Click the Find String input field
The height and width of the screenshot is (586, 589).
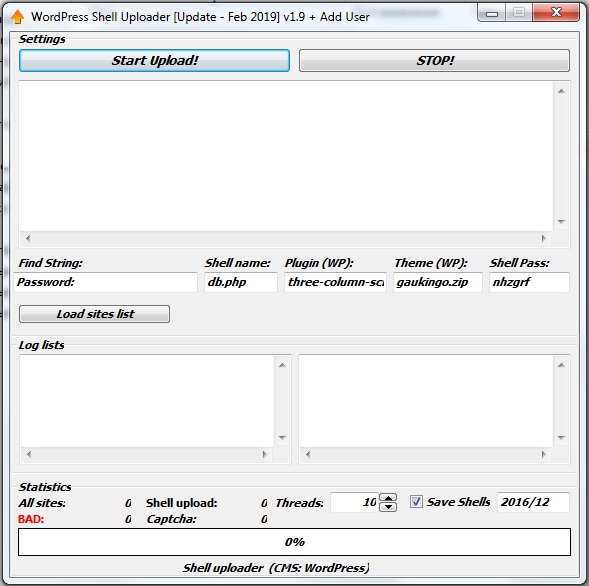[x=106, y=282]
